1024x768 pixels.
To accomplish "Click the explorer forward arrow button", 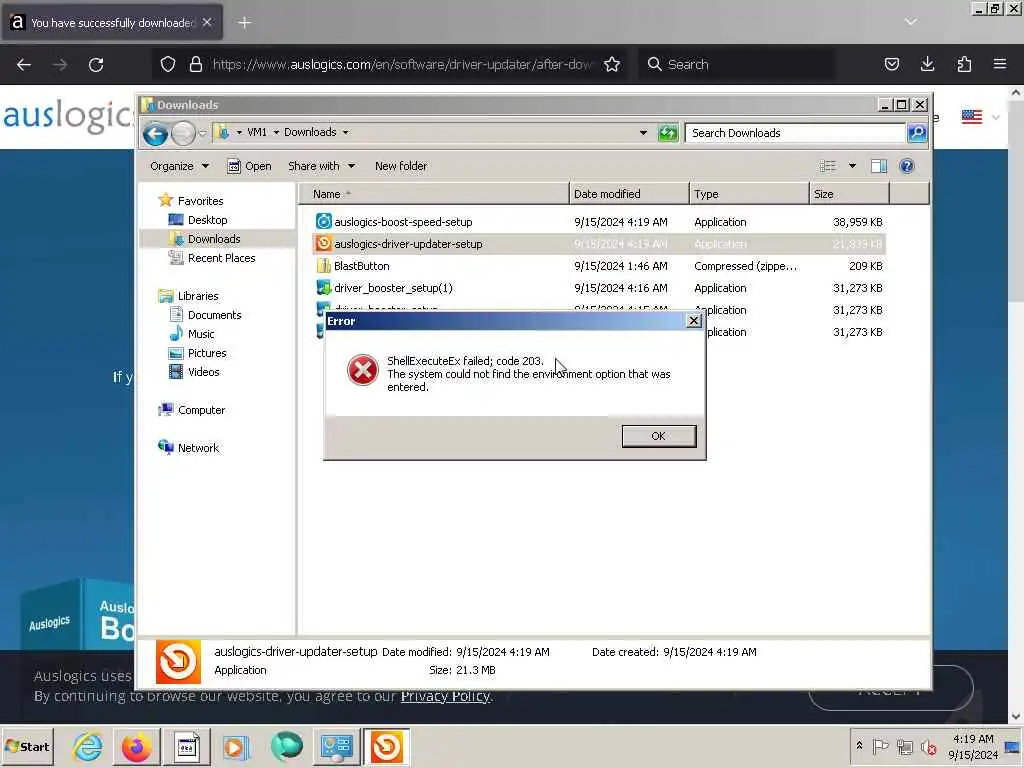I will pos(184,134).
